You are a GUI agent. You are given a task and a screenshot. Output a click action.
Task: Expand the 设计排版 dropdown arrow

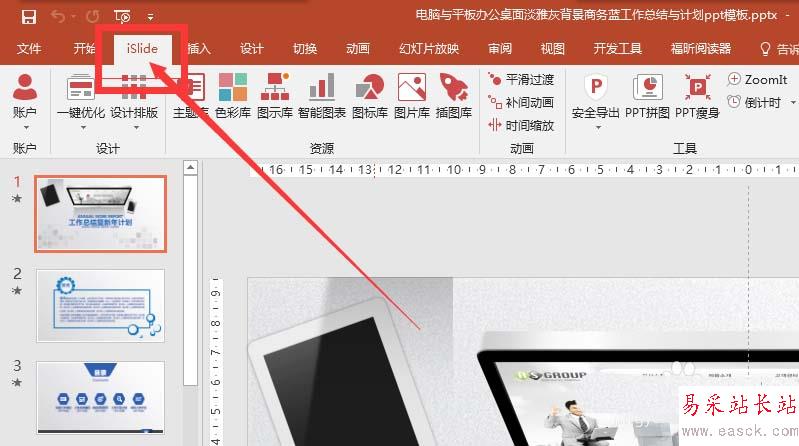click(x=136, y=127)
